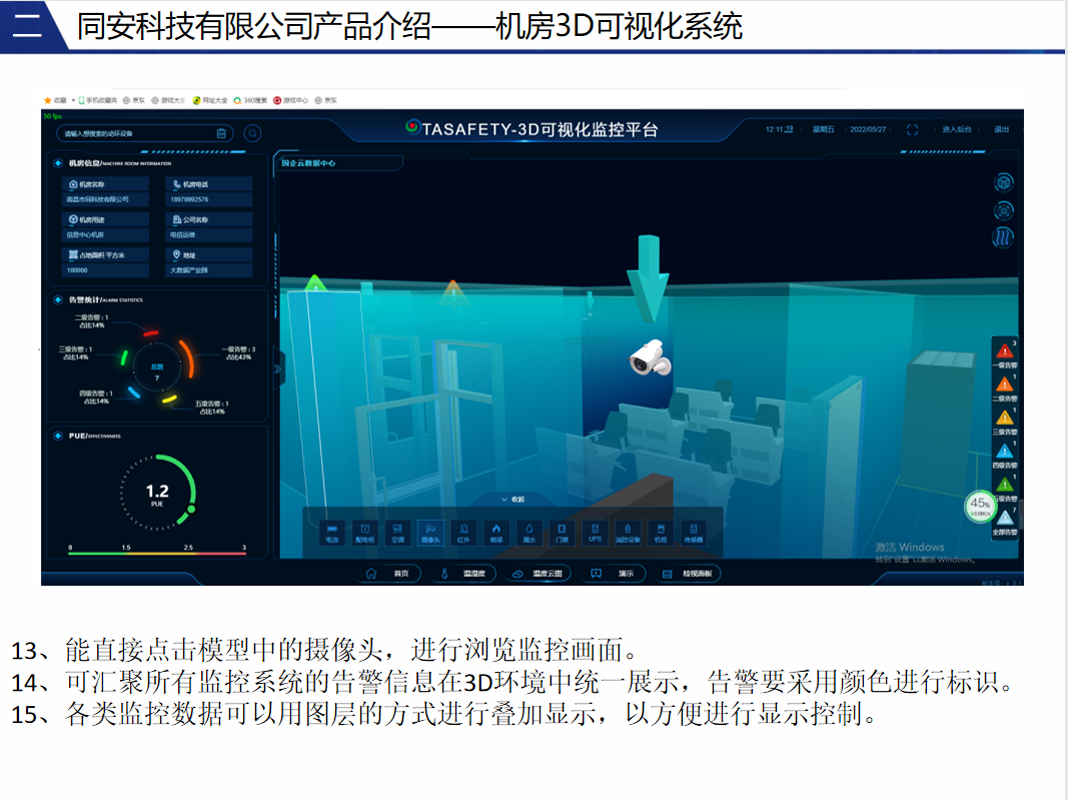Click the search magnifier button
The image size is (1068, 800).
click(253, 133)
